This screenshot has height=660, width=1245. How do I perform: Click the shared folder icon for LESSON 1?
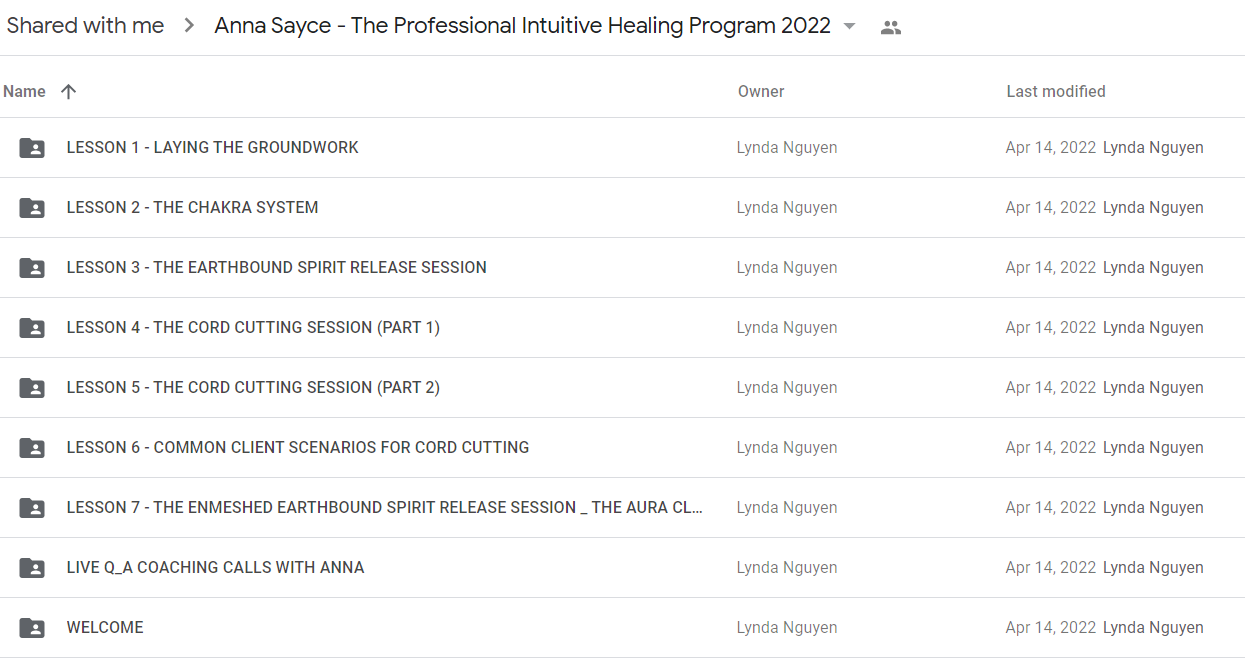tap(32, 148)
